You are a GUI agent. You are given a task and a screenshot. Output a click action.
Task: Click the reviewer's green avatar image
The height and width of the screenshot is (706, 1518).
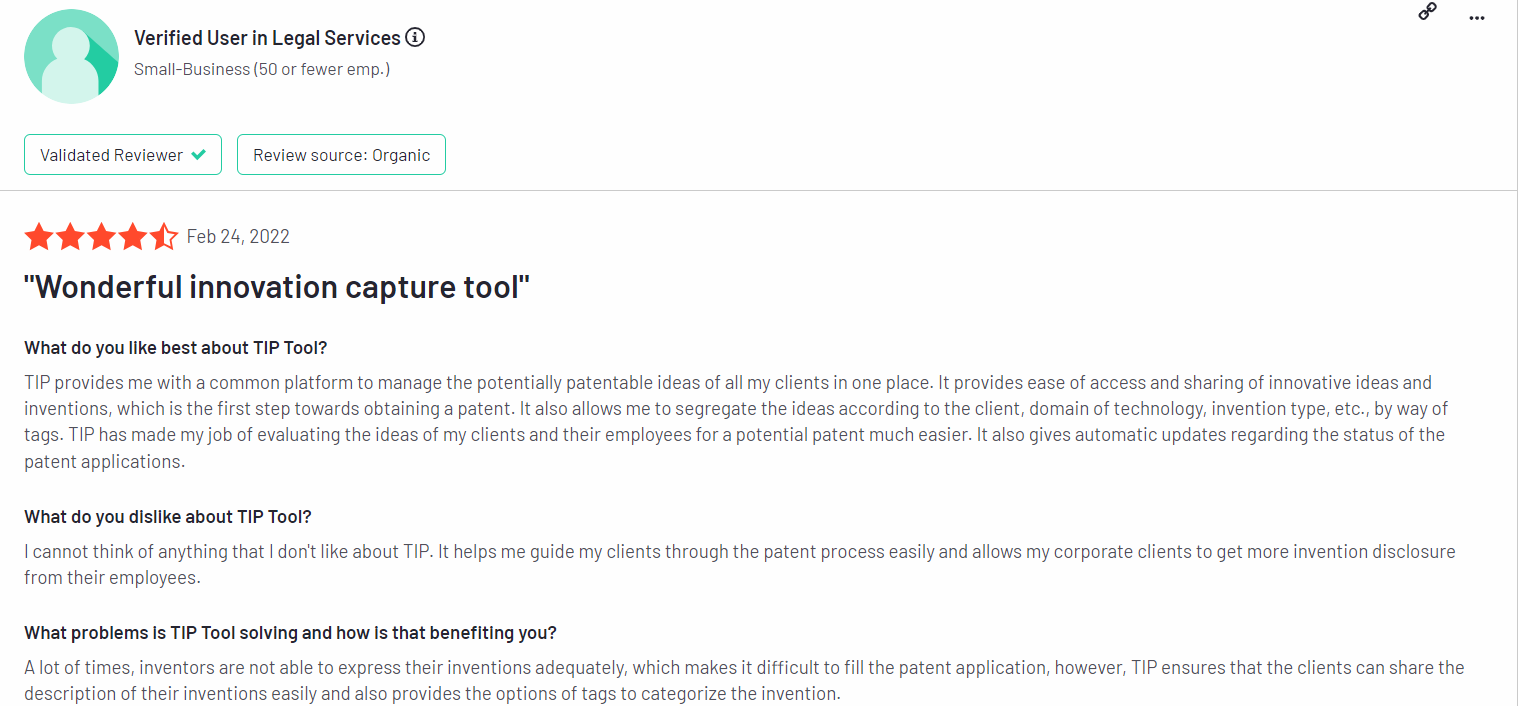pos(71,56)
